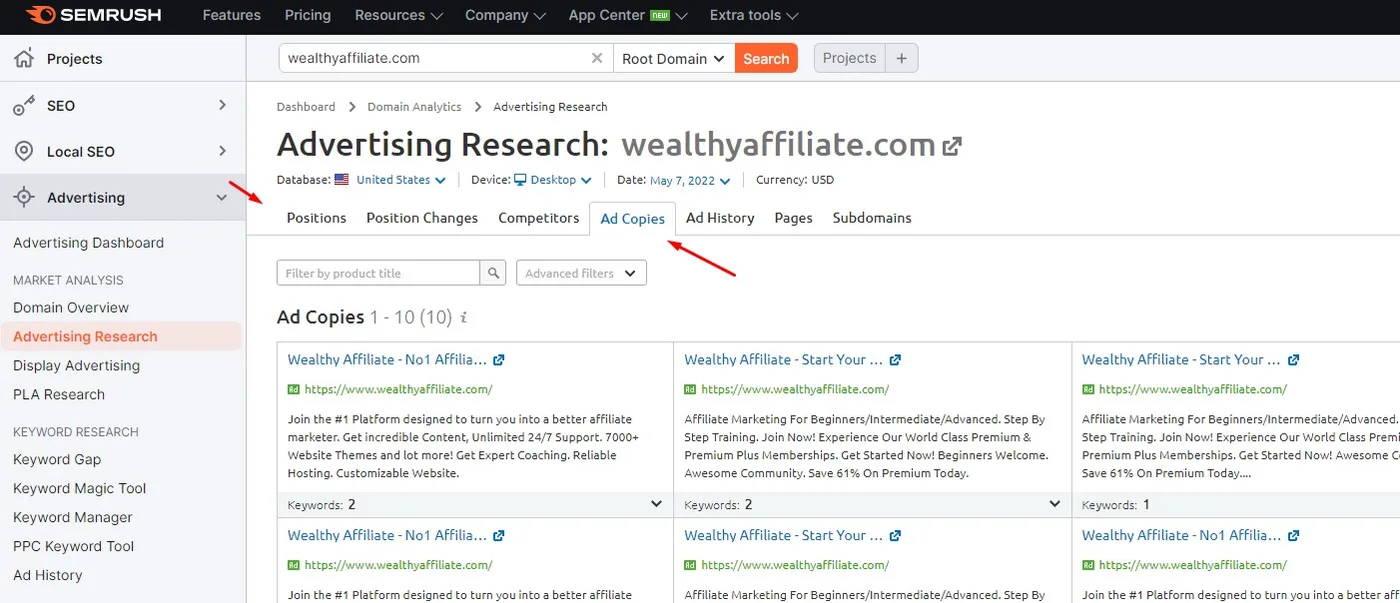
Task: Open the Resources menu
Action: point(398,15)
